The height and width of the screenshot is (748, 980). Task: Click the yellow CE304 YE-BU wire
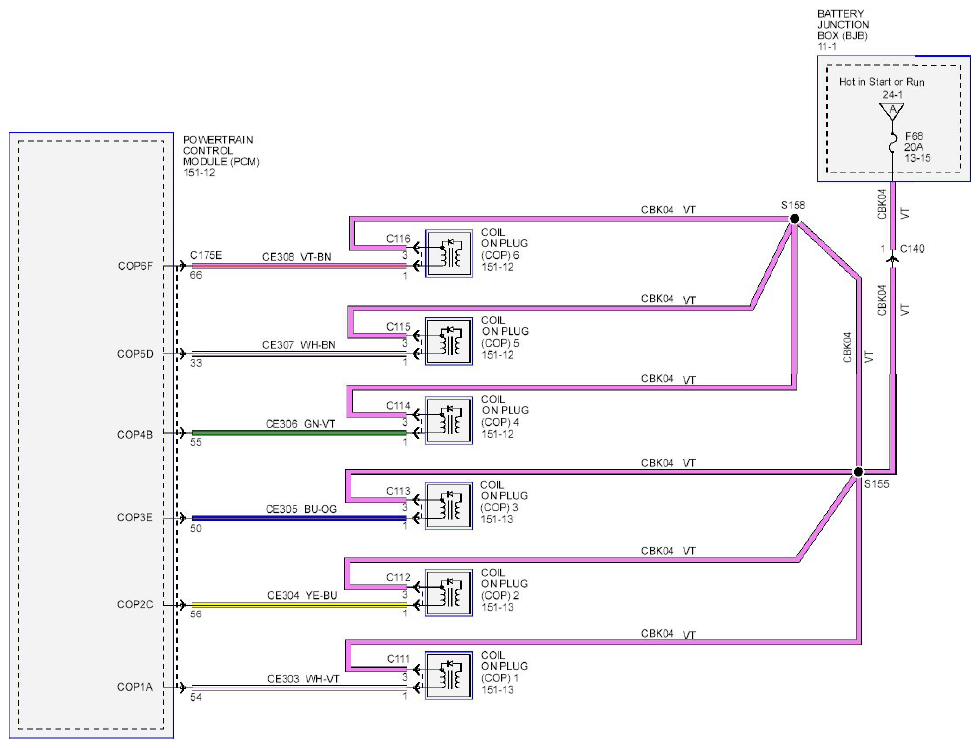[299, 605]
